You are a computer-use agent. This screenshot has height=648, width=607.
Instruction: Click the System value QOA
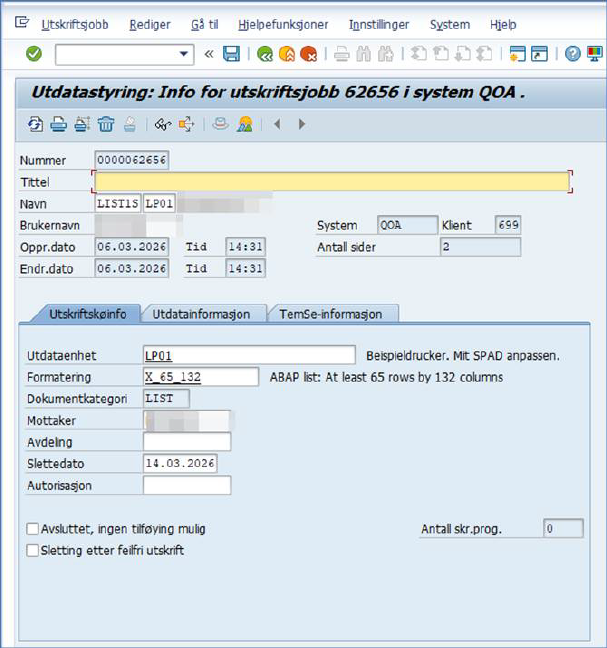[x=407, y=225]
